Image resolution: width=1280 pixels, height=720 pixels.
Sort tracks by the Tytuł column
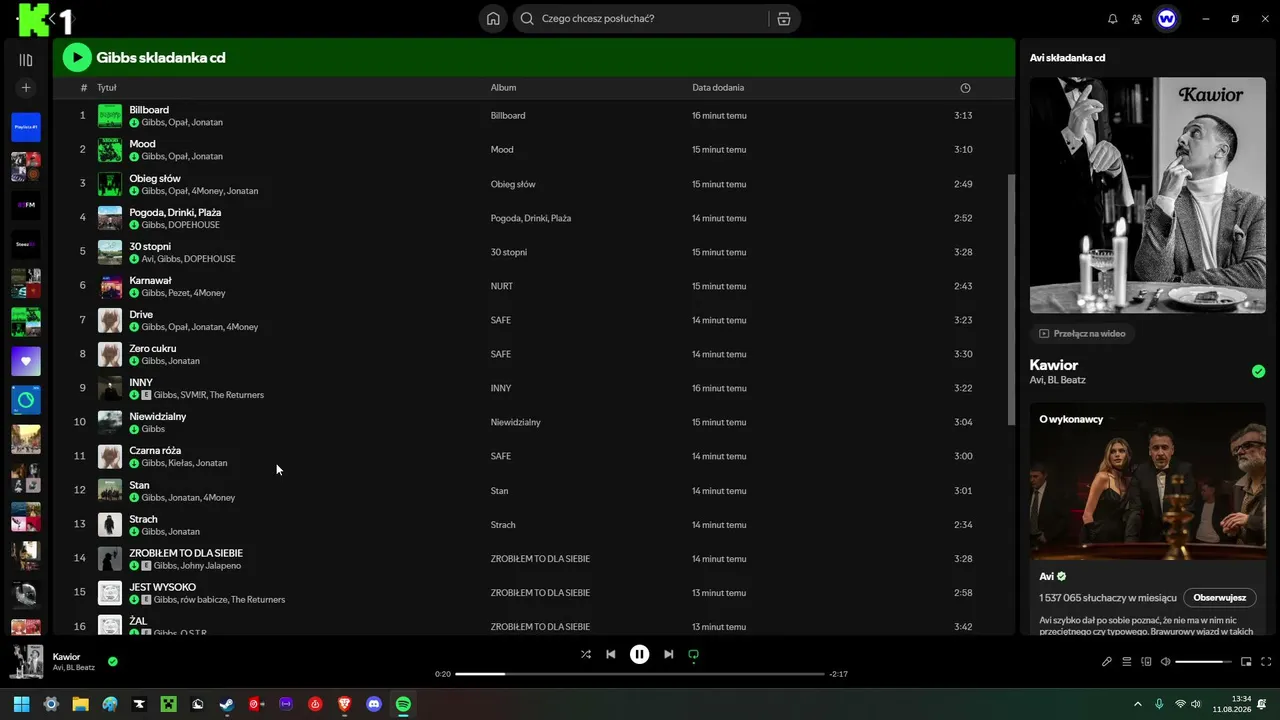[107, 88]
